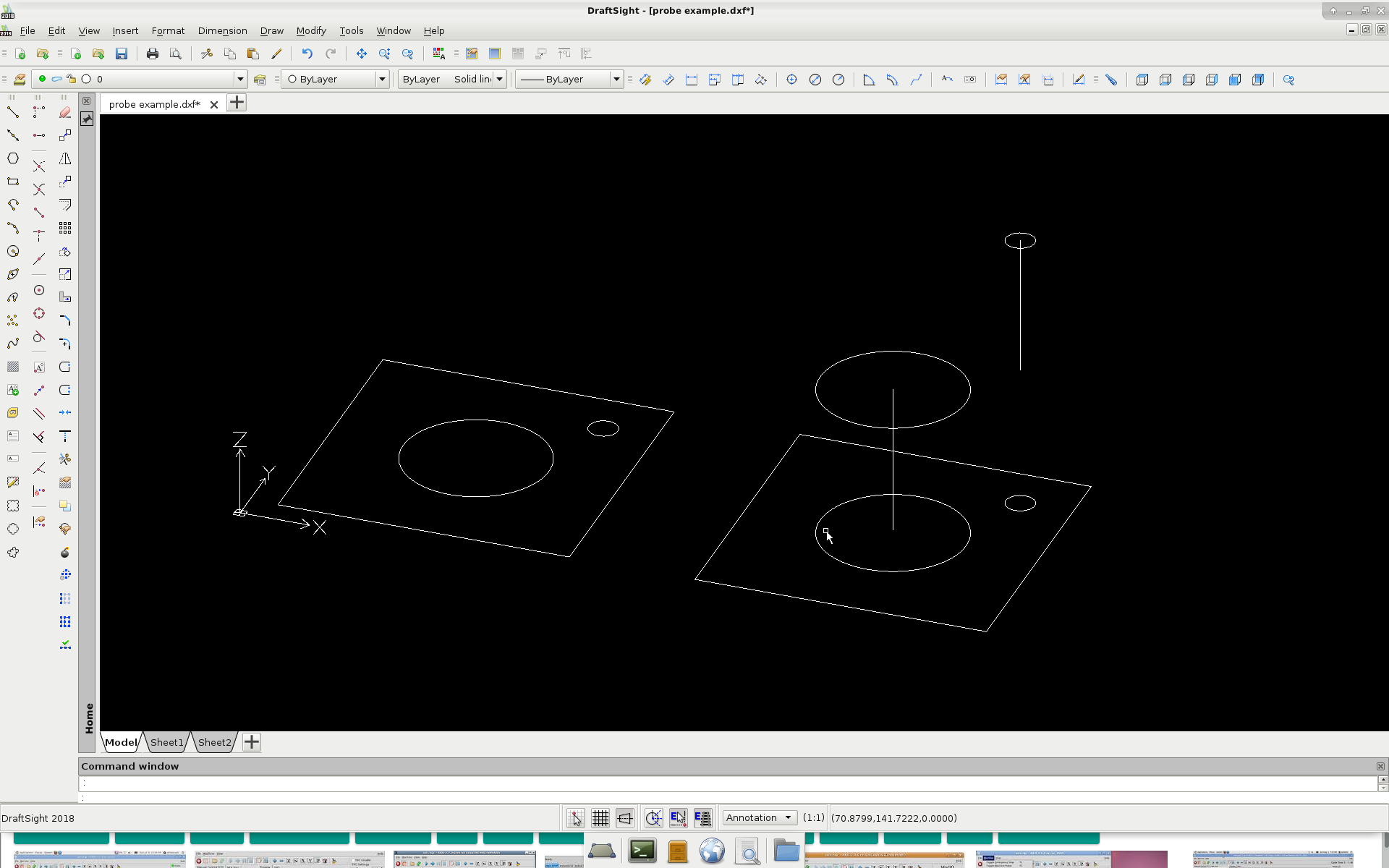Add a new sheet tab
Screen dimensions: 1389x868
click(x=252, y=742)
